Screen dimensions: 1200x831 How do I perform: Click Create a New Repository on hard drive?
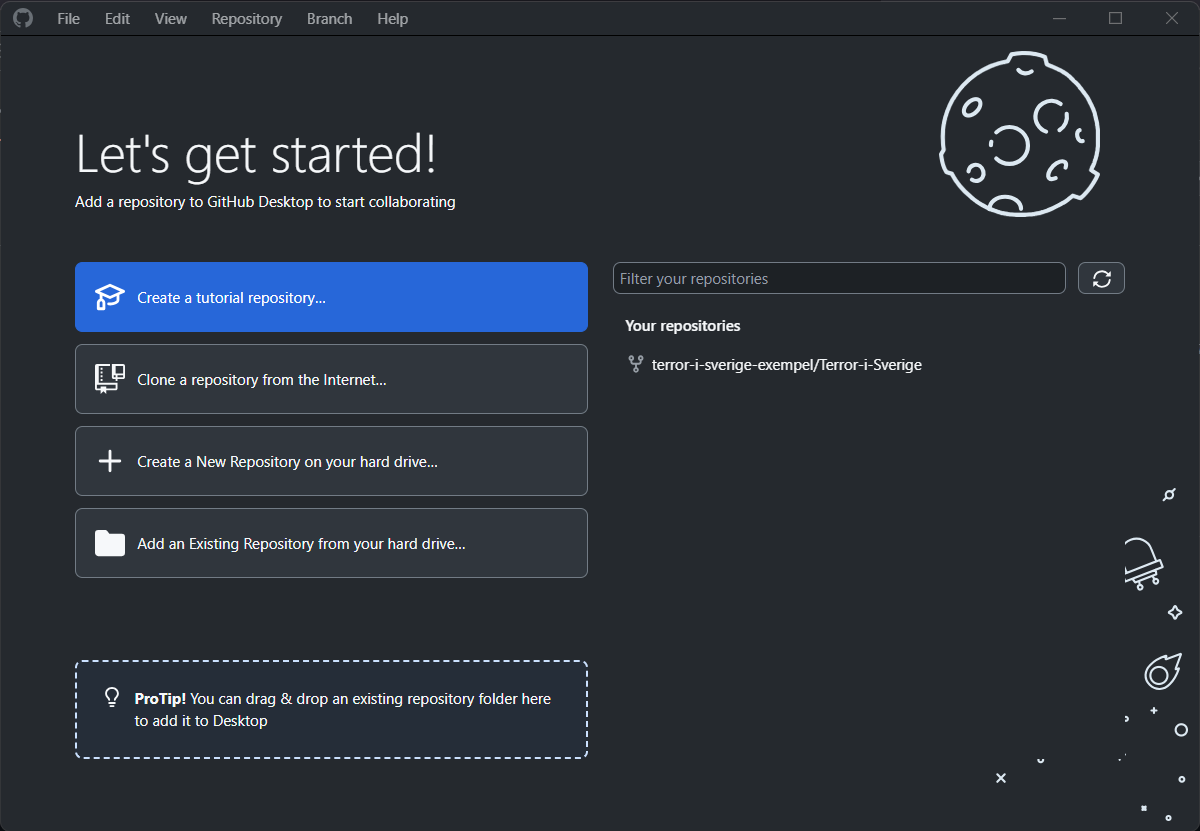(331, 461)
